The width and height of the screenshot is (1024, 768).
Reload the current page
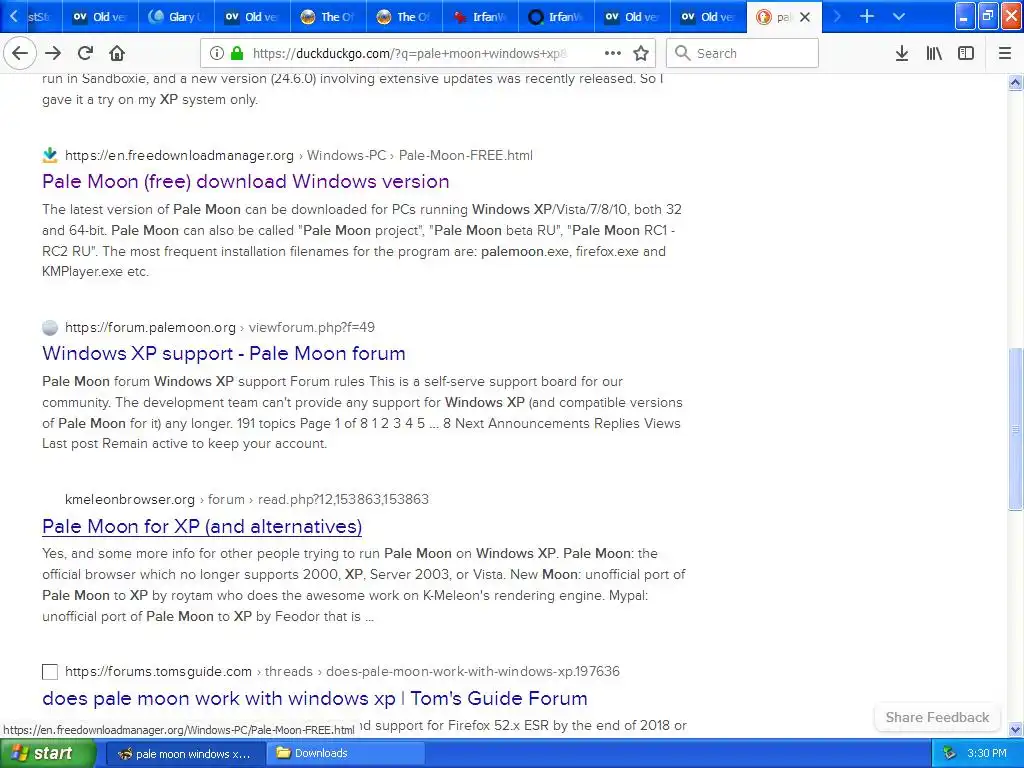coord(85,53)
